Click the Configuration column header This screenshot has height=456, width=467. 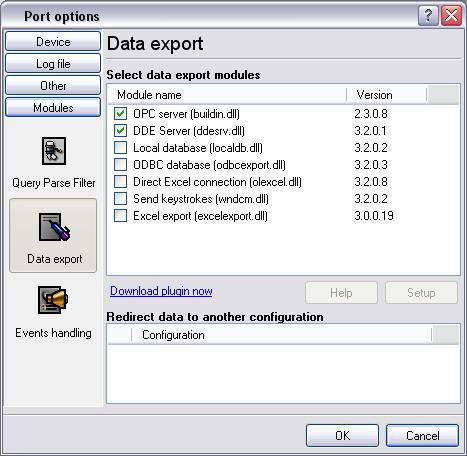pos(282,335)
